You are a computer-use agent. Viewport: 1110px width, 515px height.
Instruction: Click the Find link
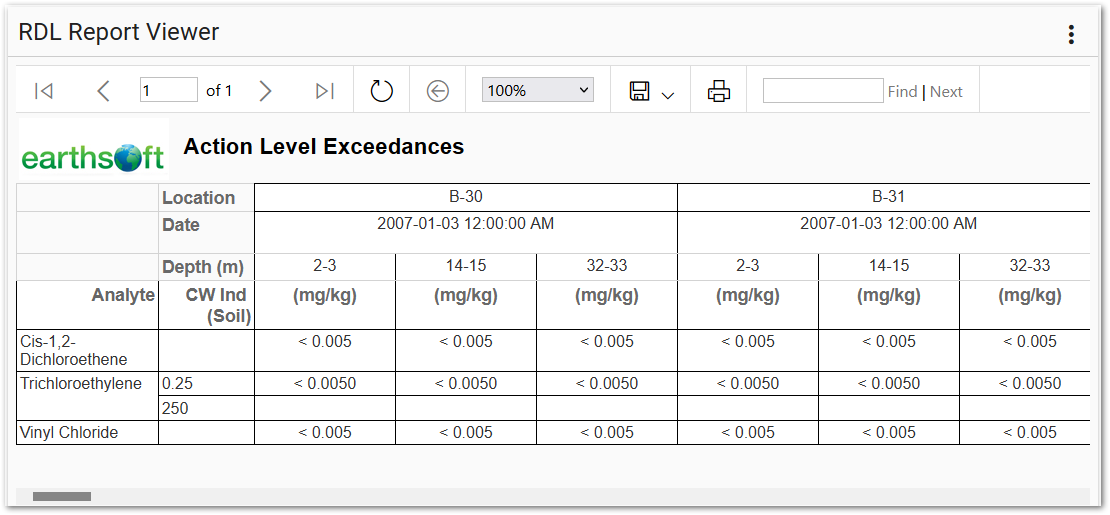902,91
